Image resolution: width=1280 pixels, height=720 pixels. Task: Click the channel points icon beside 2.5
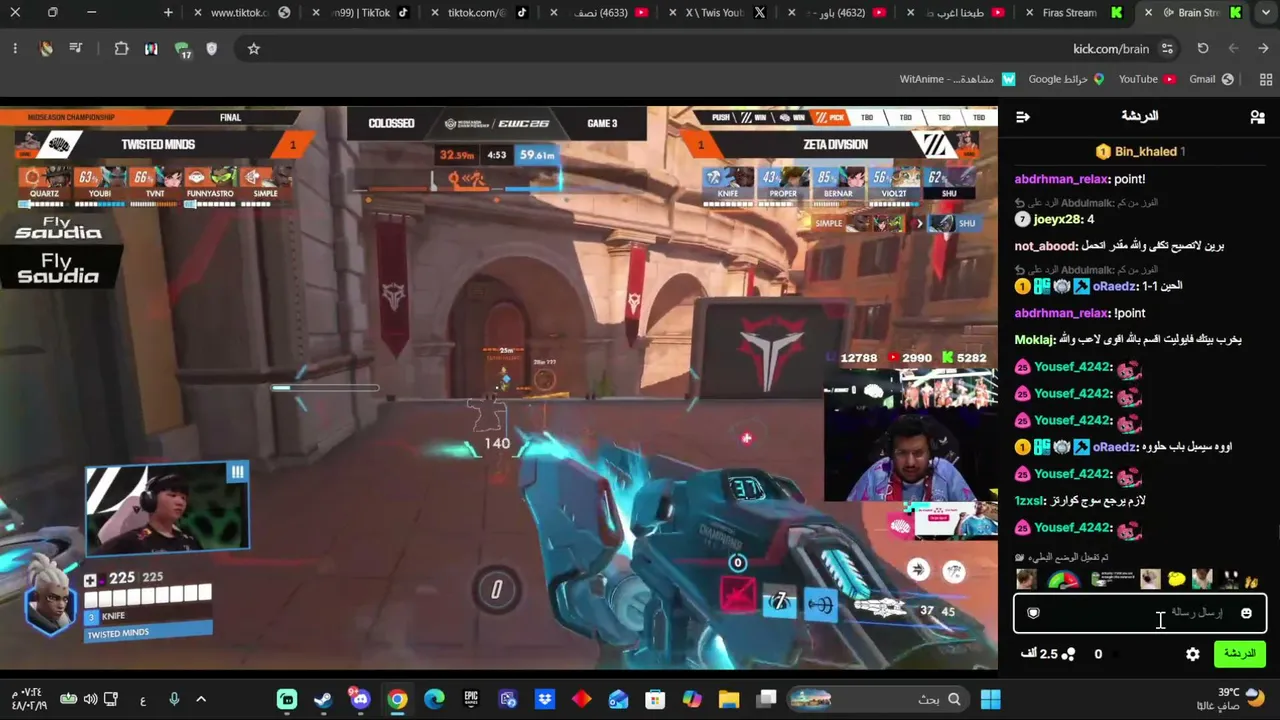pyautogui.click(x=1068, y=654)
